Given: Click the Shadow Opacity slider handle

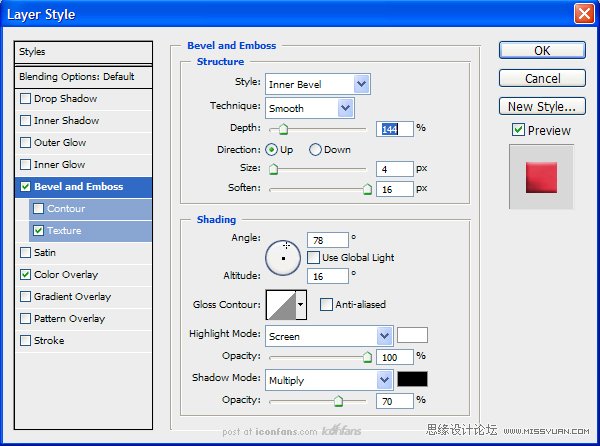Looking at the screenshot, I should pyautogui.click(x=338, y=401).
